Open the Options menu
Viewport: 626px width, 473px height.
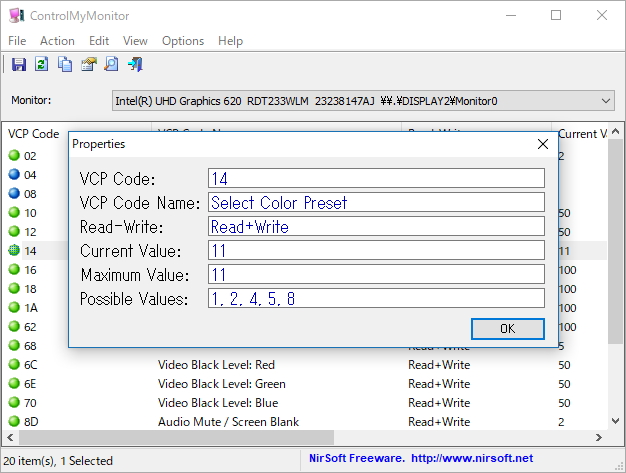click(183, 41)
